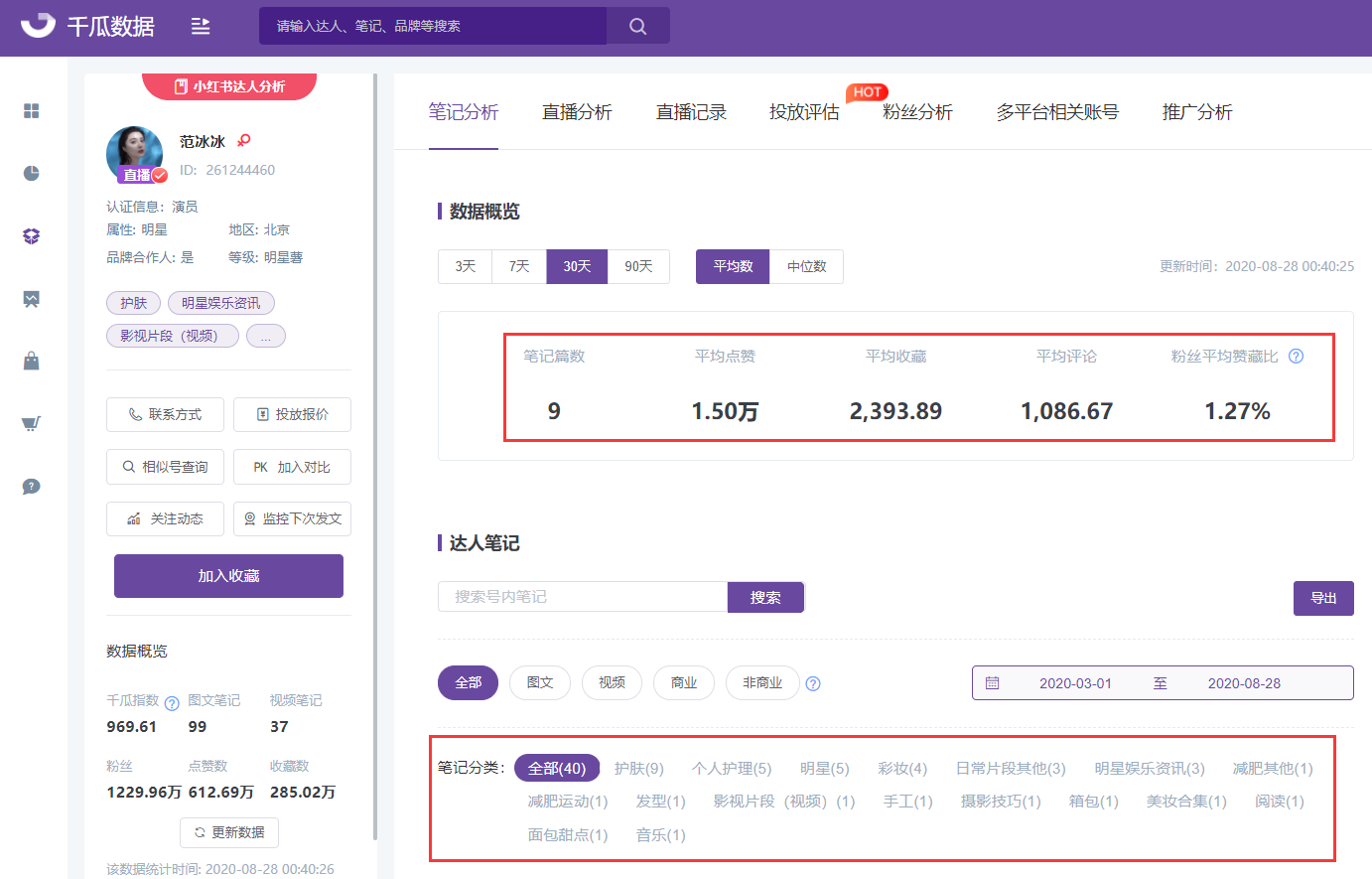Filter notes by 彩妆(4) category
The height and width of the screenshot is (879, 1372).
(x=902, y=769)
